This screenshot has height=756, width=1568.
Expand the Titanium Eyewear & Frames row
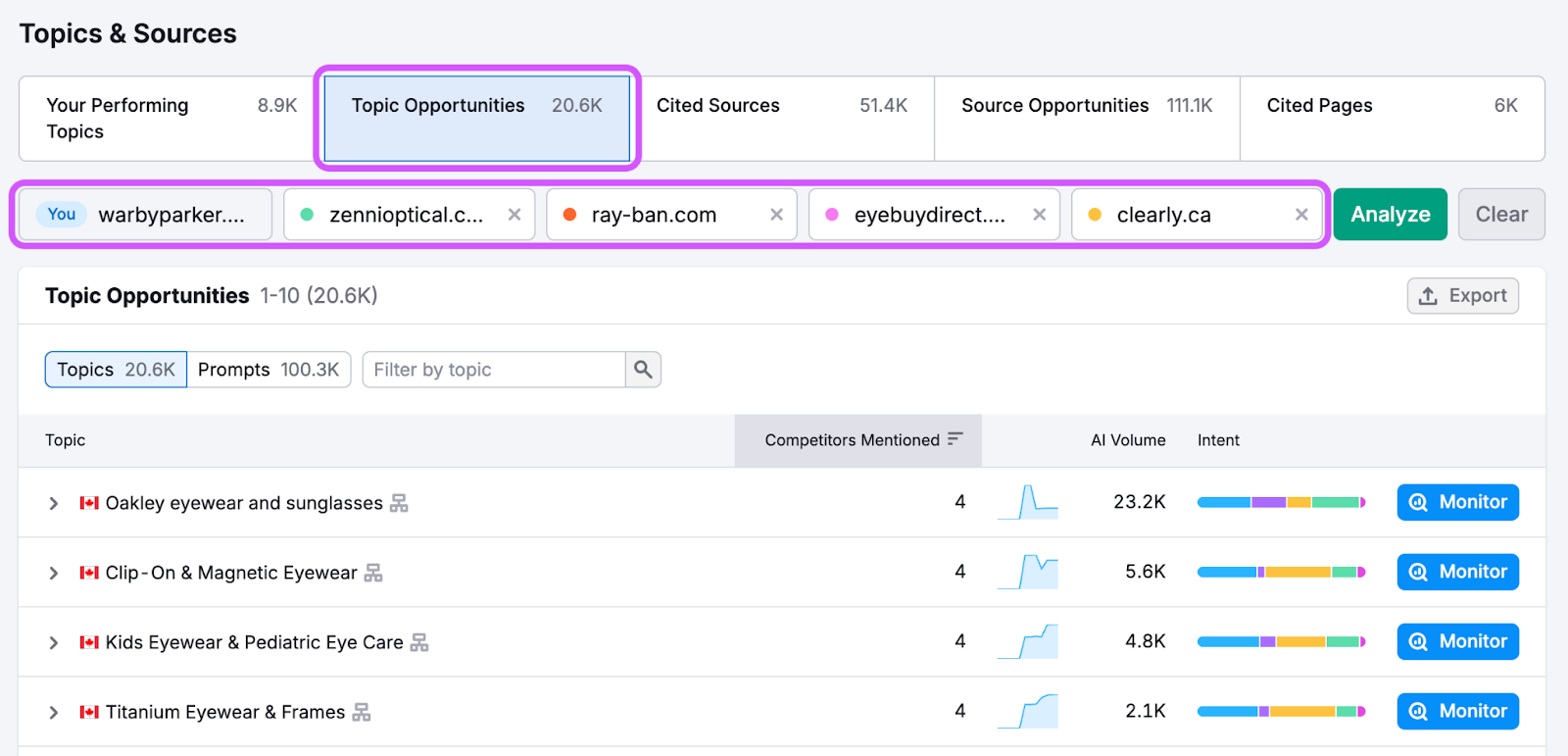pyautogui.click(x=54, y=712)
